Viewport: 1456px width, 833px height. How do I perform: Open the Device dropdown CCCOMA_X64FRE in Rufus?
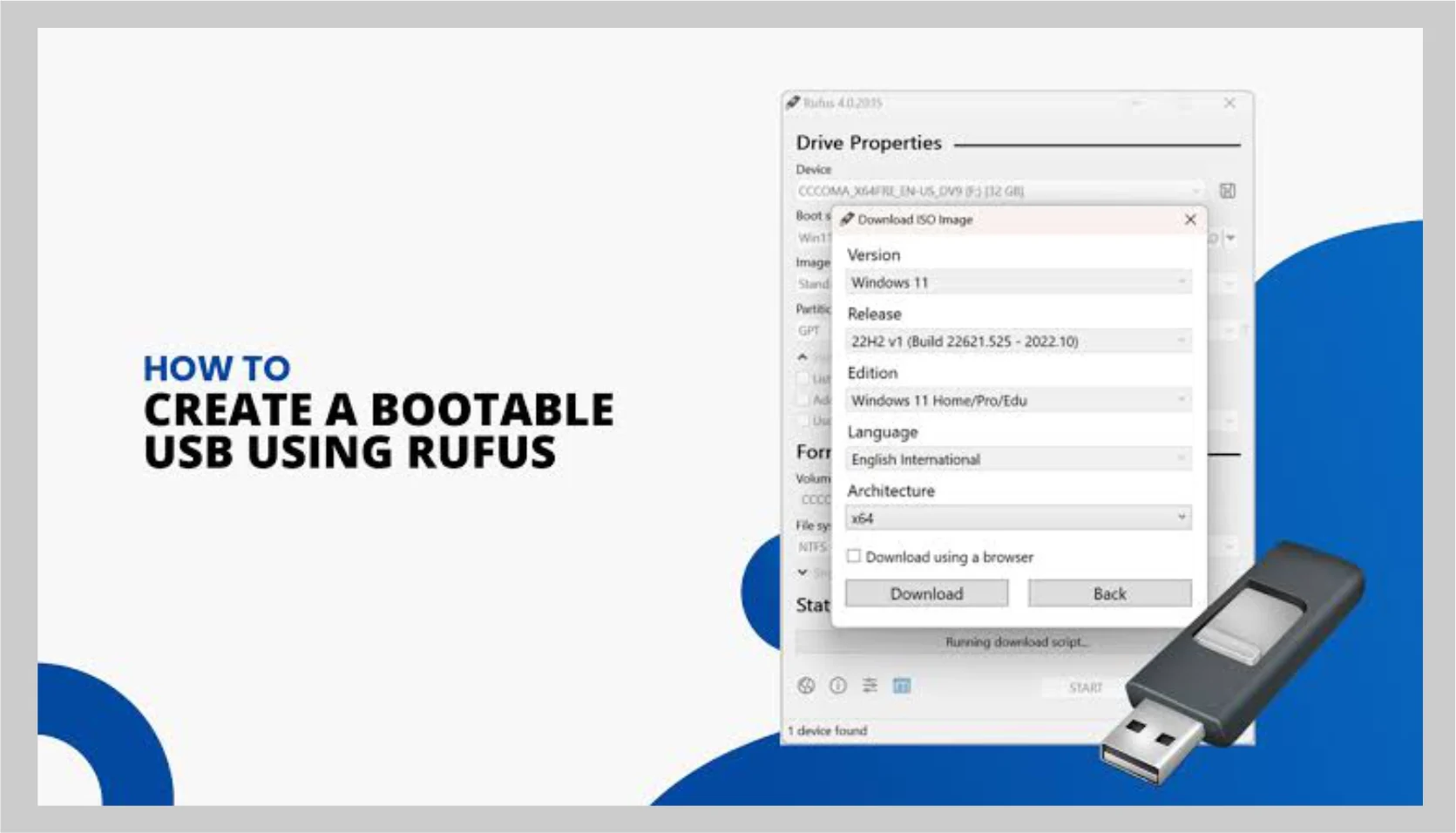click(x=1000, y=191)
